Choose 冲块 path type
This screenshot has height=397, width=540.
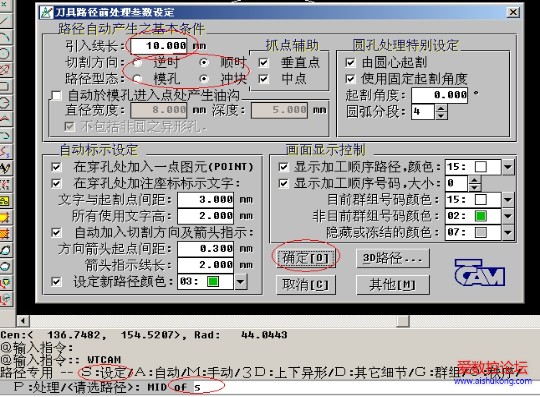point(204,79)
